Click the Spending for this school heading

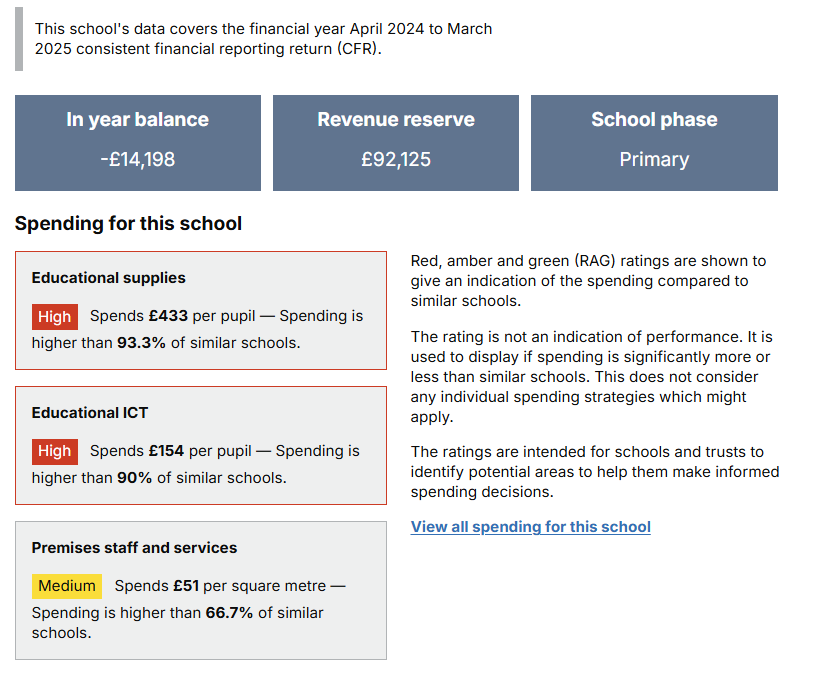[x=128, y=223]
